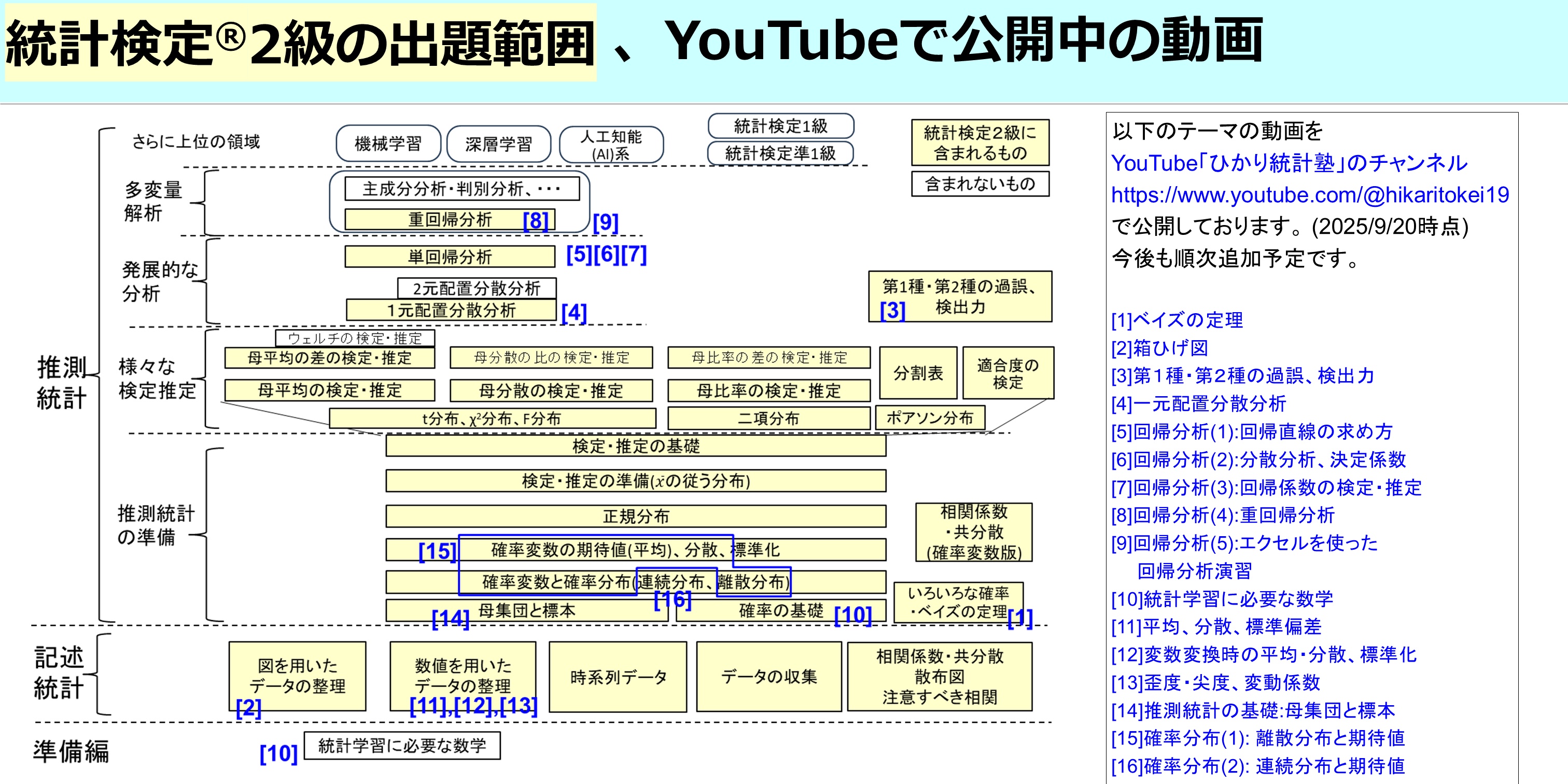Click the [1]ベイズの定理 video link
The width and height of the screenshot is (1568, 784).
[x=1178, y=321]
